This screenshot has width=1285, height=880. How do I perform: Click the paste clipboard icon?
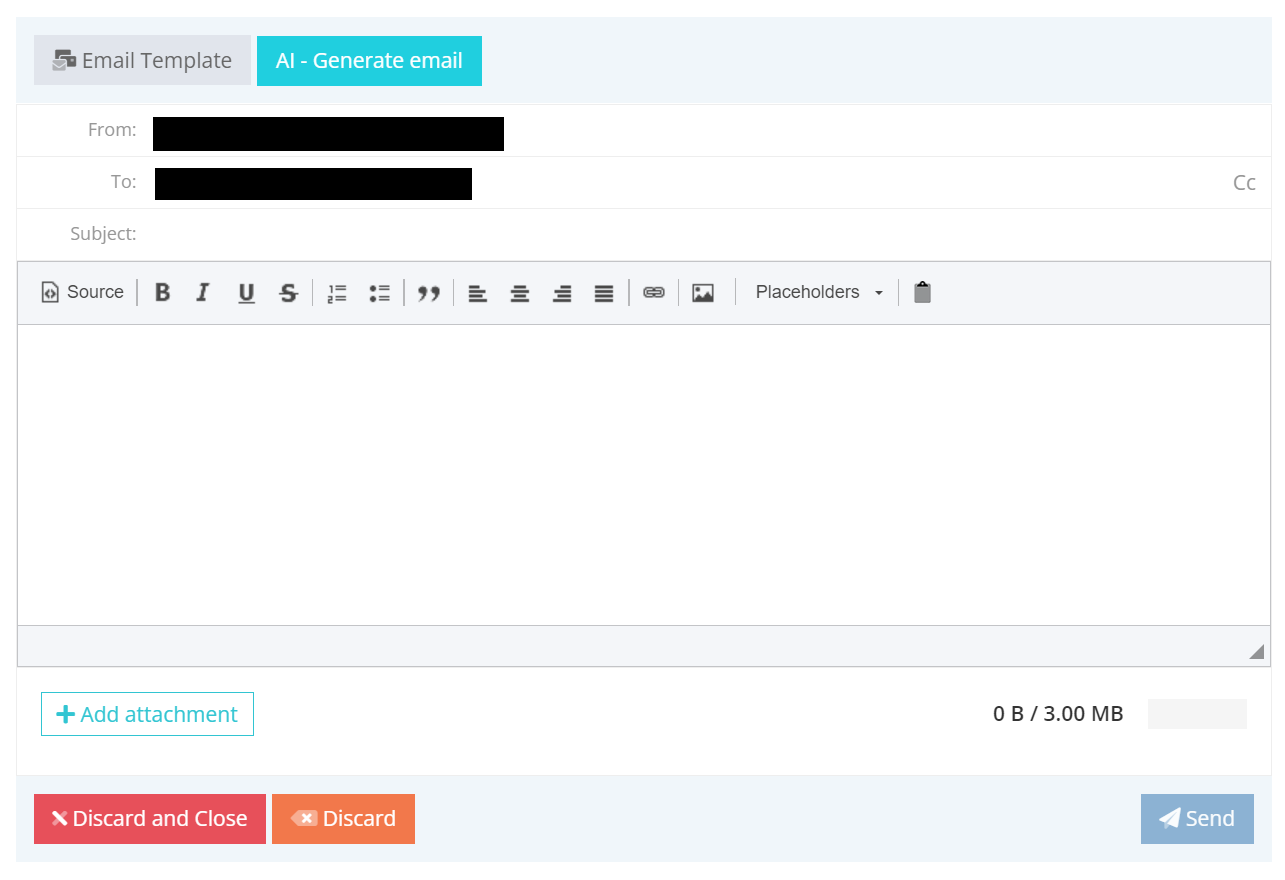point(922,292)
